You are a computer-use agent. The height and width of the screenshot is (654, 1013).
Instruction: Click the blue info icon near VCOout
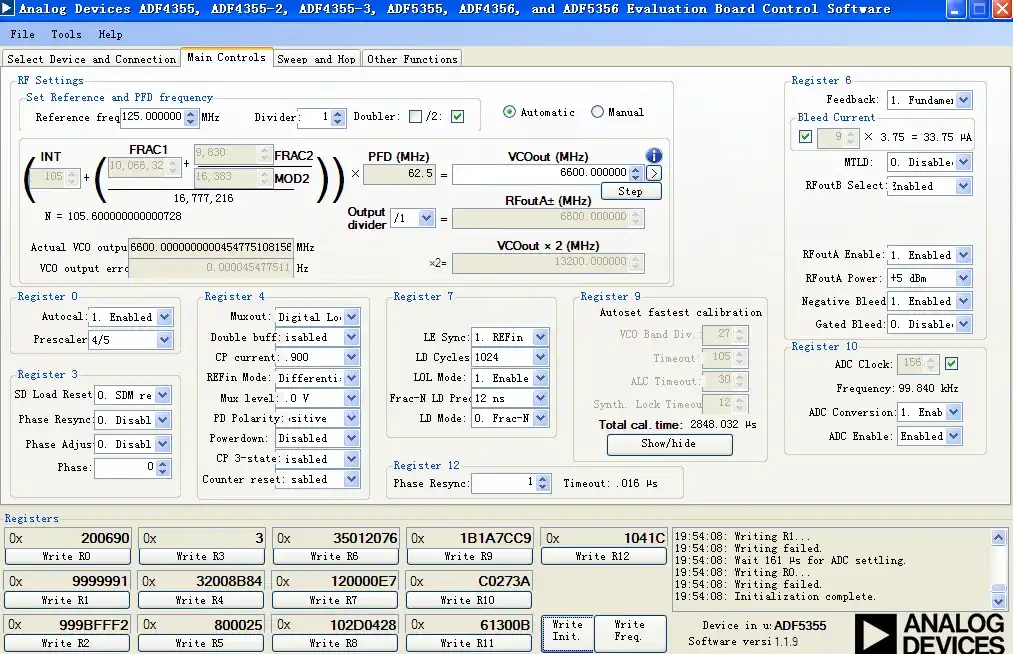(654, 156)
